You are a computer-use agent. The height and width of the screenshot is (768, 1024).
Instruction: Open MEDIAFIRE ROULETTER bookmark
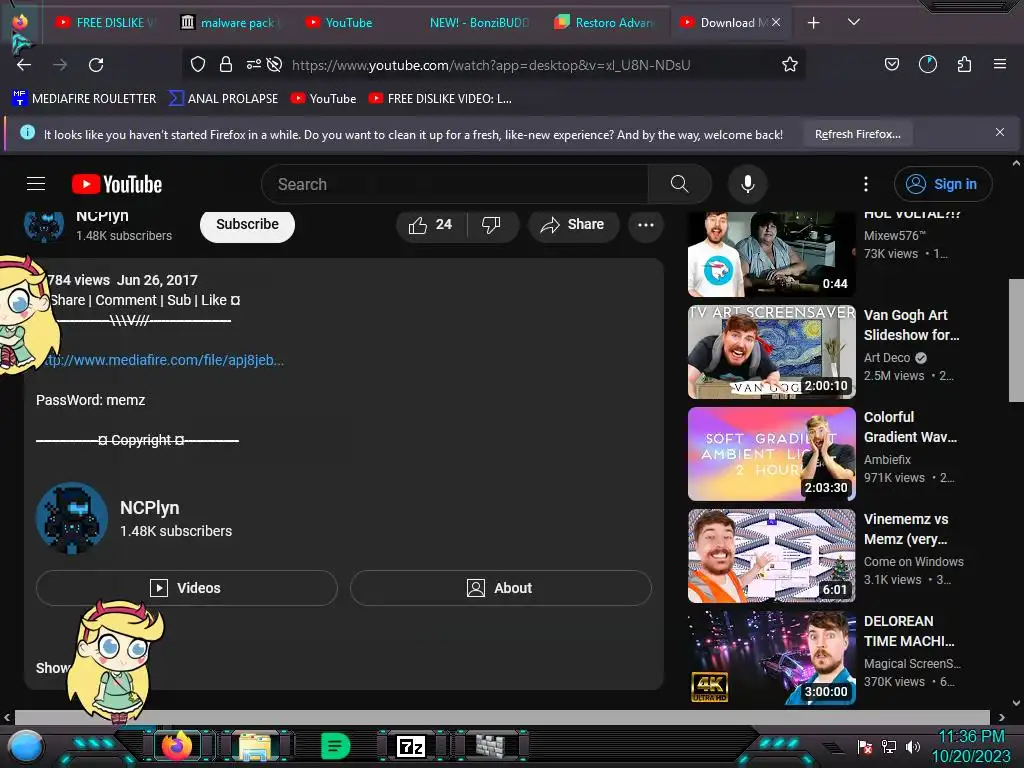pyautogui.click(x=84, y=99)
